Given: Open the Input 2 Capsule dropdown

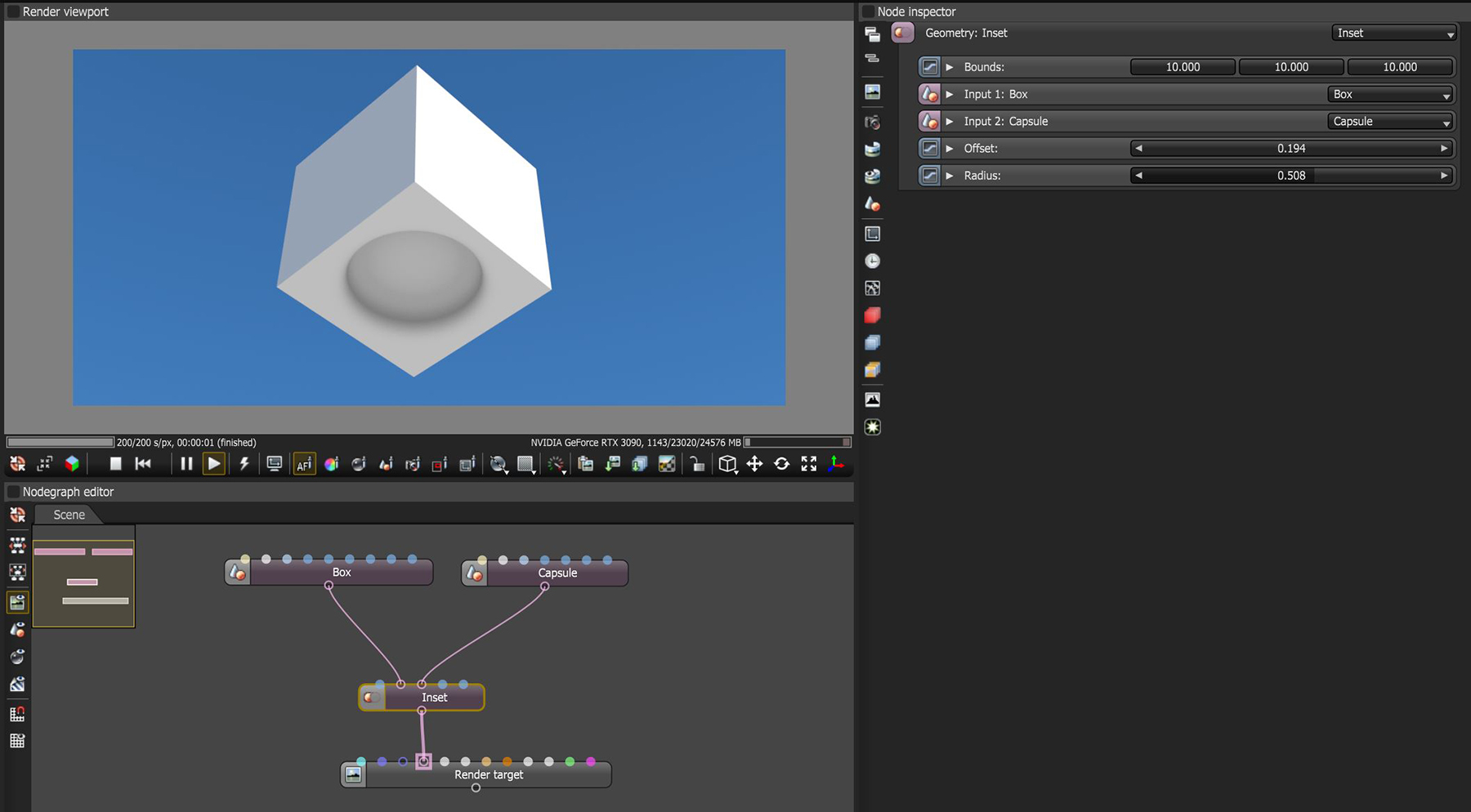Looking at the screenshot, I should click(1390, 121).
